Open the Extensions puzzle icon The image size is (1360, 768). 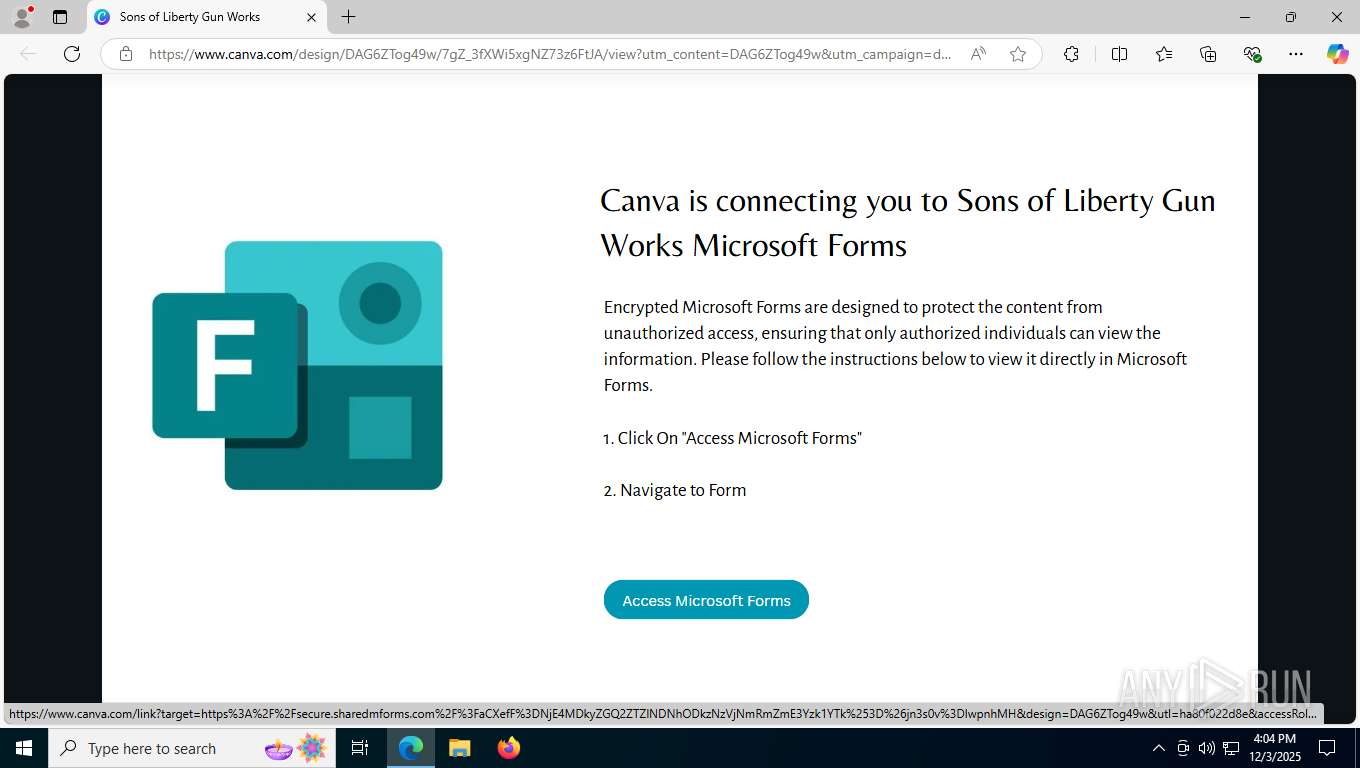pyautogui.click(x=1071, y=54)
